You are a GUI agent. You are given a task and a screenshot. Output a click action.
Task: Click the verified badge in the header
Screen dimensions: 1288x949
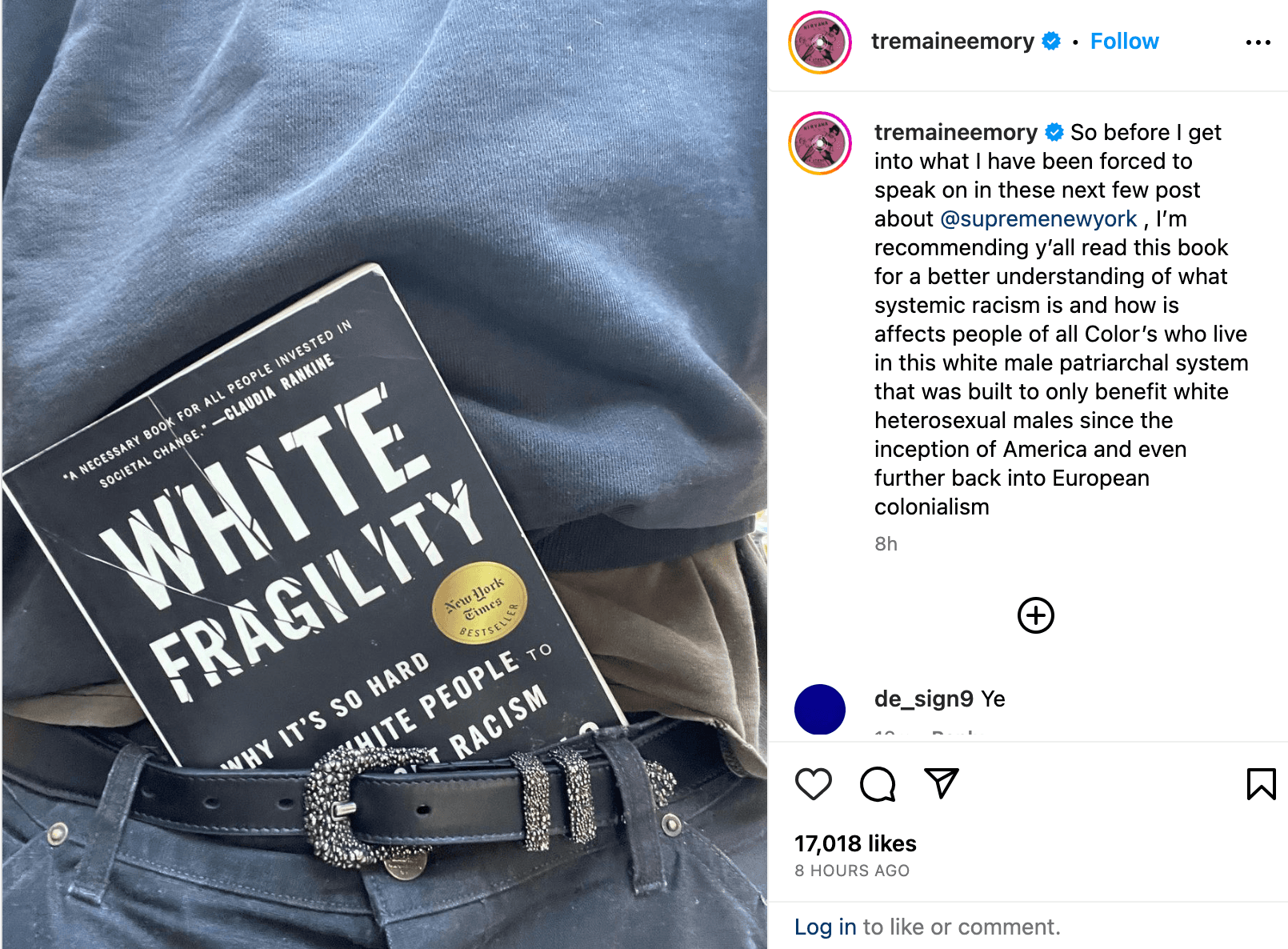(1052, 41)
